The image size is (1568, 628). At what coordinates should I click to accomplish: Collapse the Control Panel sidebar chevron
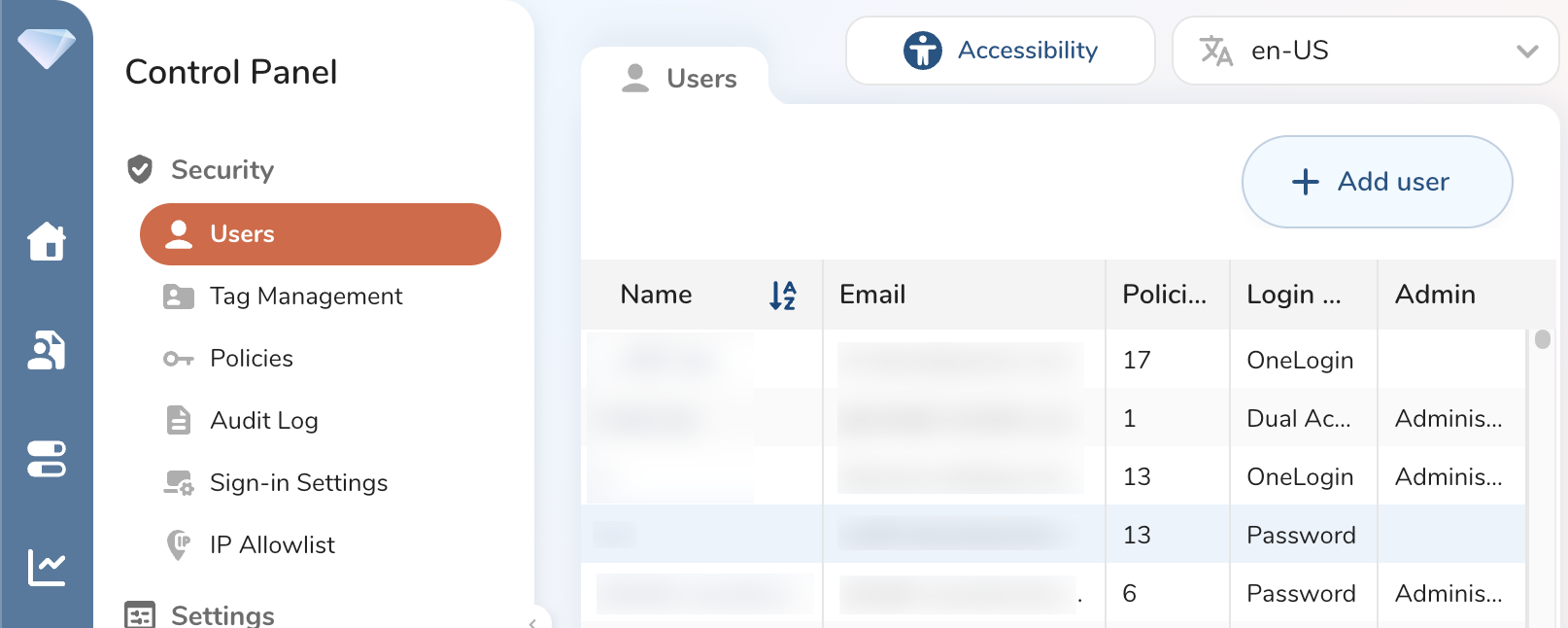(532, 622)
